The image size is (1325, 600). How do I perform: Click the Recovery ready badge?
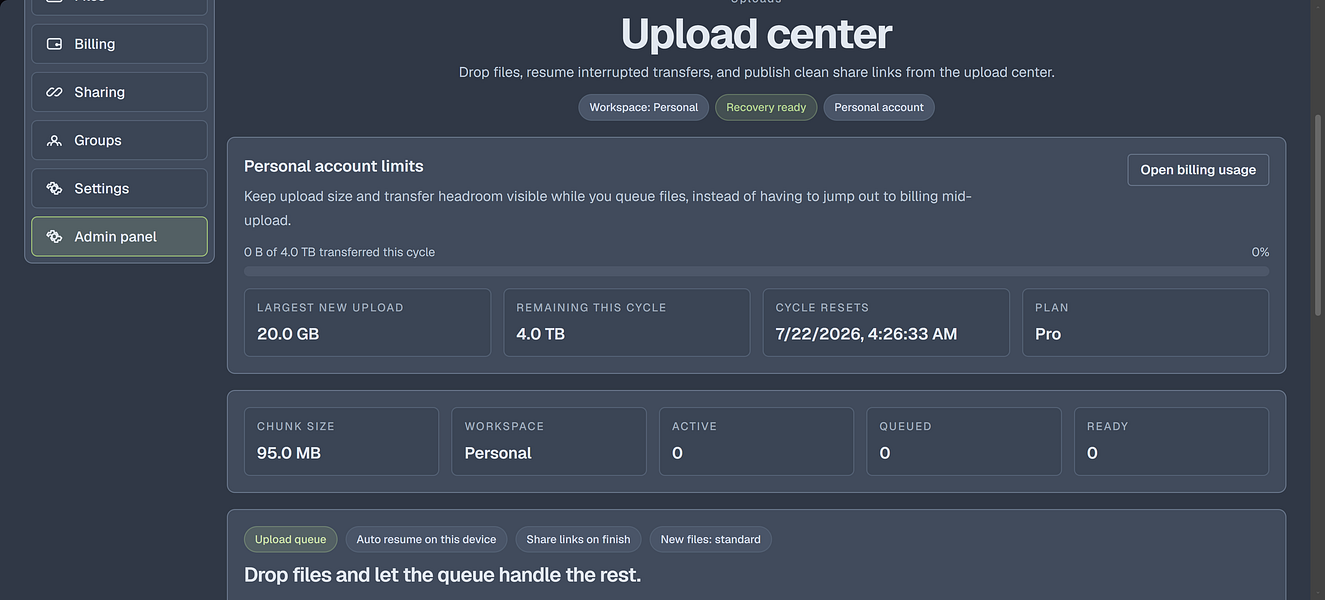(x=766, y=107)
